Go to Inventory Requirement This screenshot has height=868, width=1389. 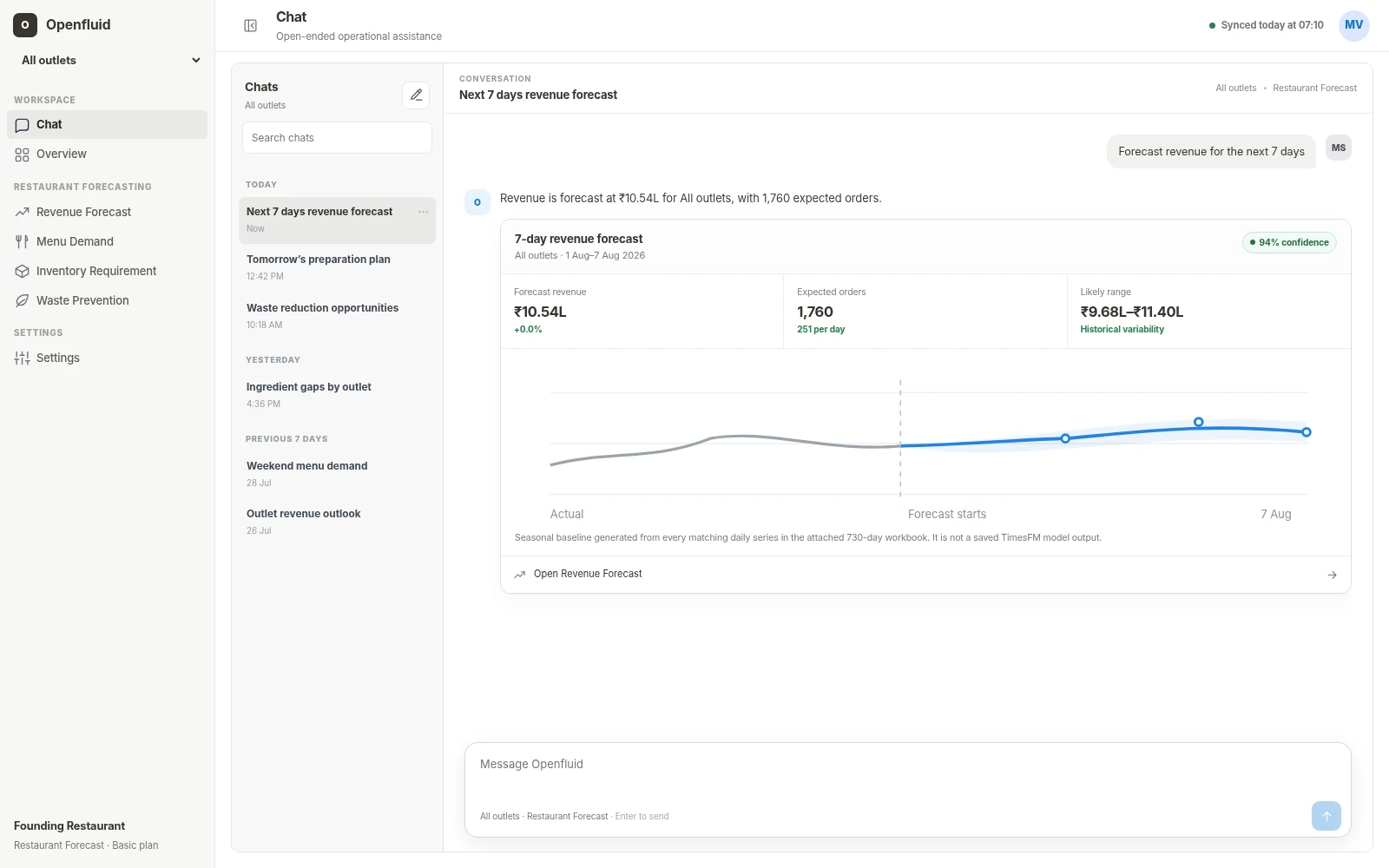pyautogui.click(x=107, y=271)
